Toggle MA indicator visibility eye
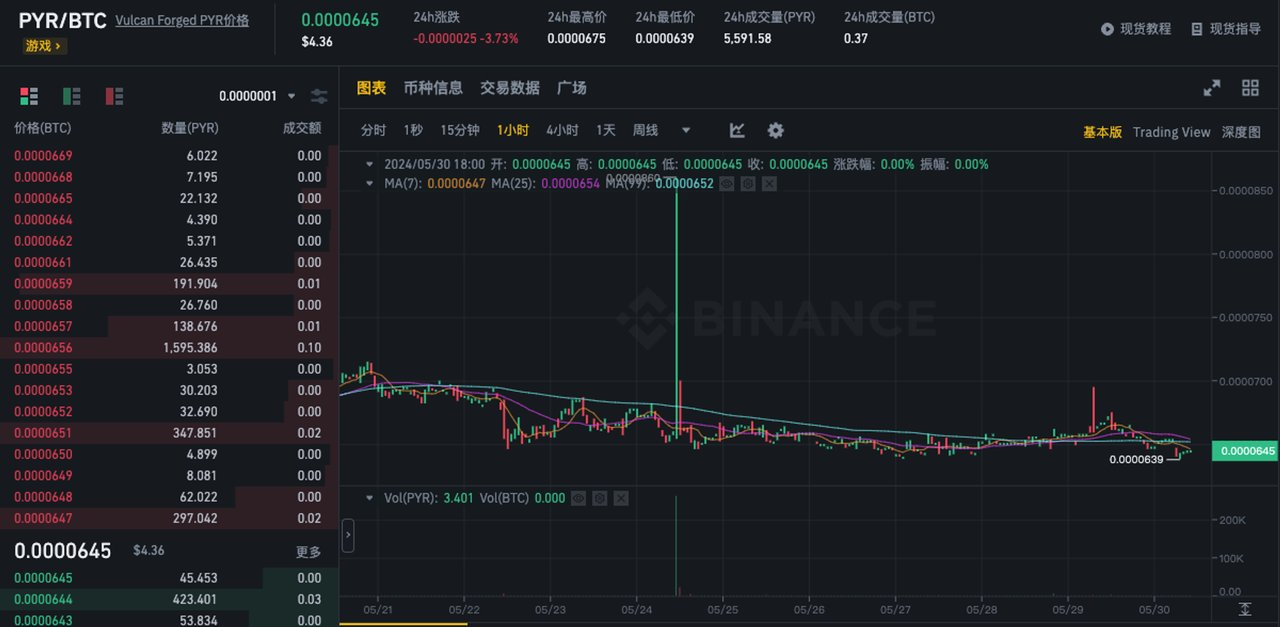The height and width of the screenshot is (627, 1280). 727,184
